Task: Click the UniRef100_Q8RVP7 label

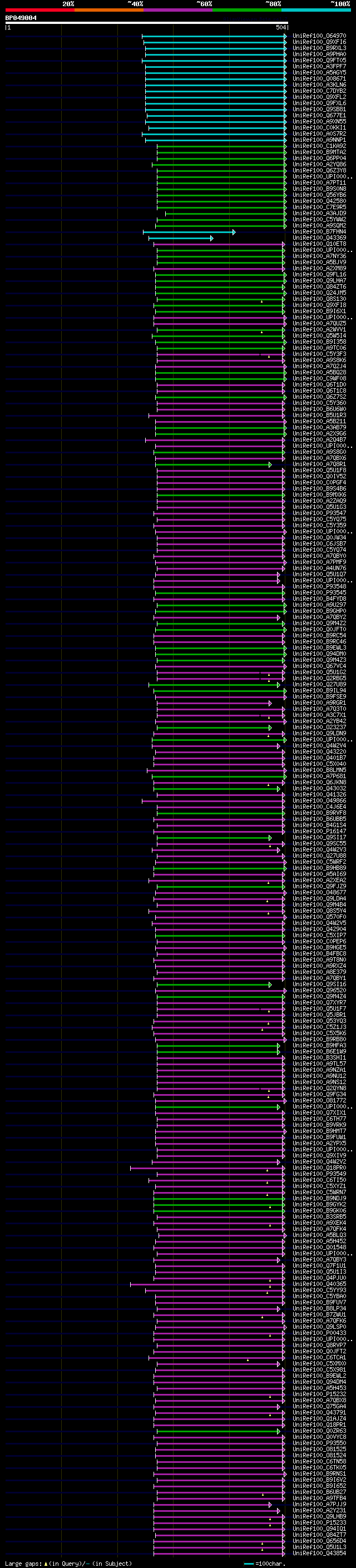Action: click(x=319, y=1345)
